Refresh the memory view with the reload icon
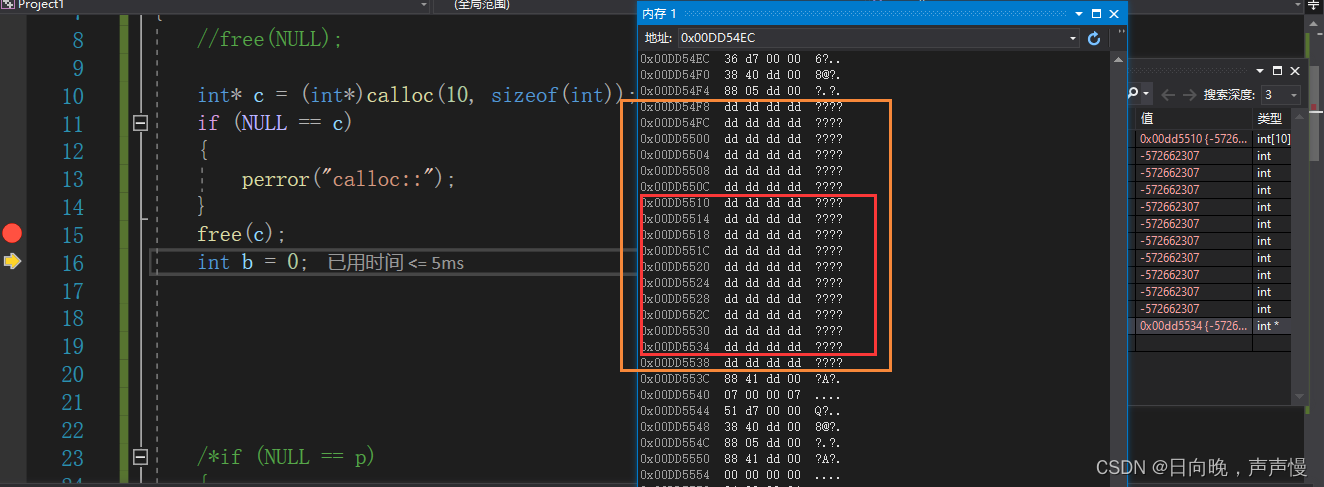 1093,38
